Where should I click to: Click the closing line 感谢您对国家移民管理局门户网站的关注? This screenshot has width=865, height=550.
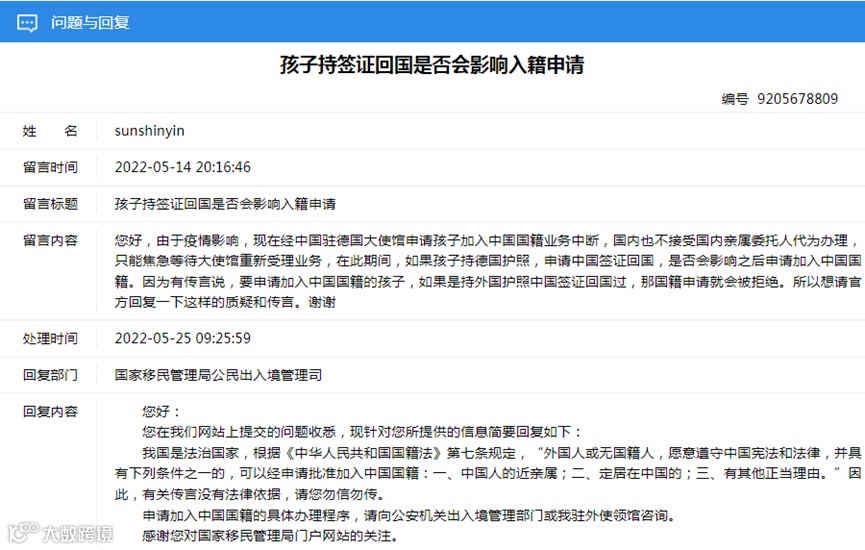click(270, 536)
